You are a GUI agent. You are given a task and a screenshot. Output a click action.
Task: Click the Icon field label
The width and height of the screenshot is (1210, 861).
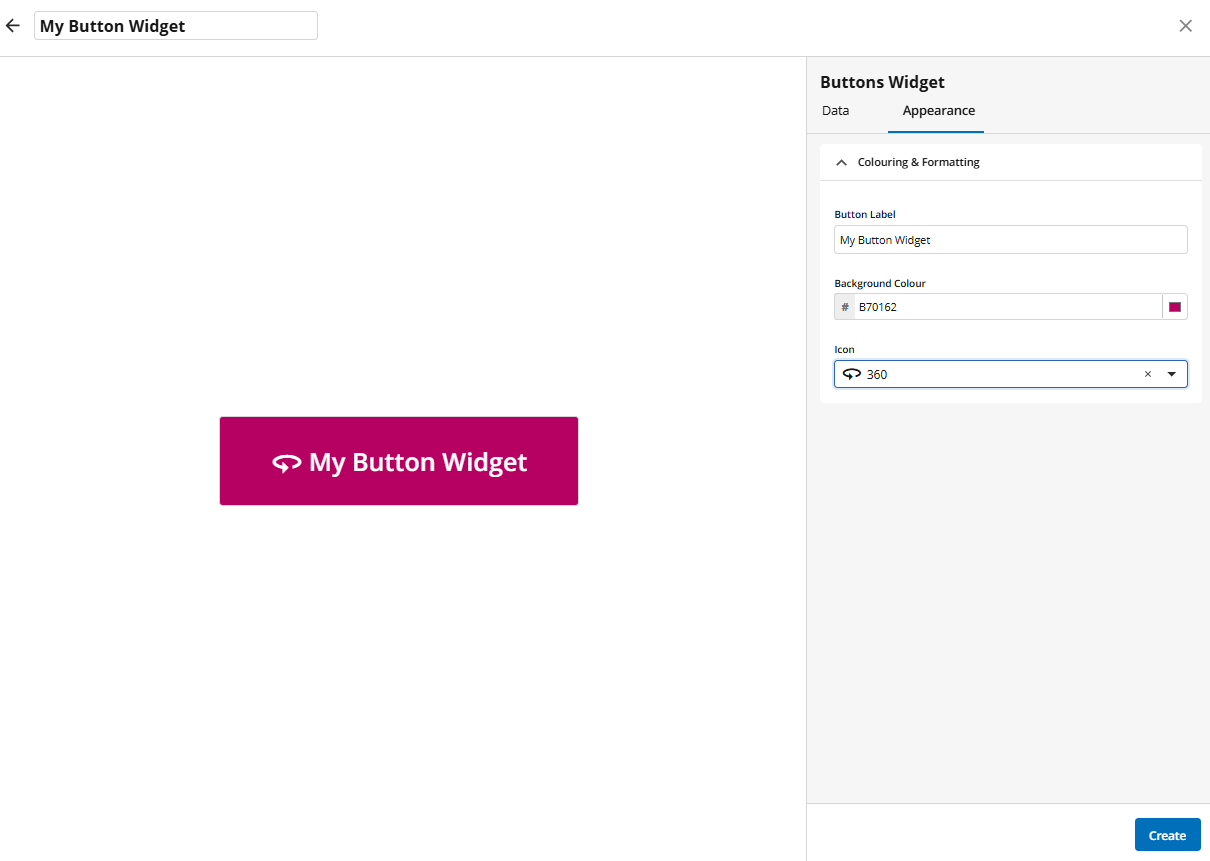pyautogui.click(x=845, y=350)
